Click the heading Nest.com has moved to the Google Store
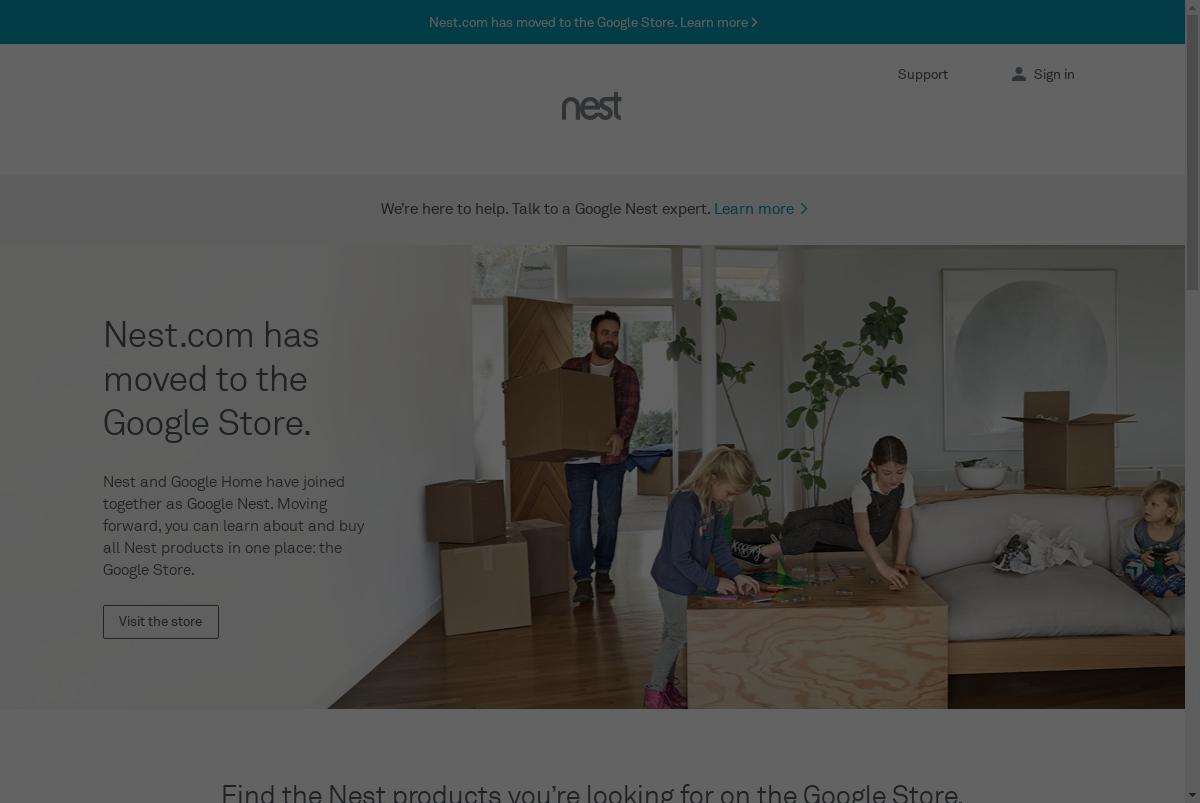Screen dimensions: 1200x803 point(211,379)
